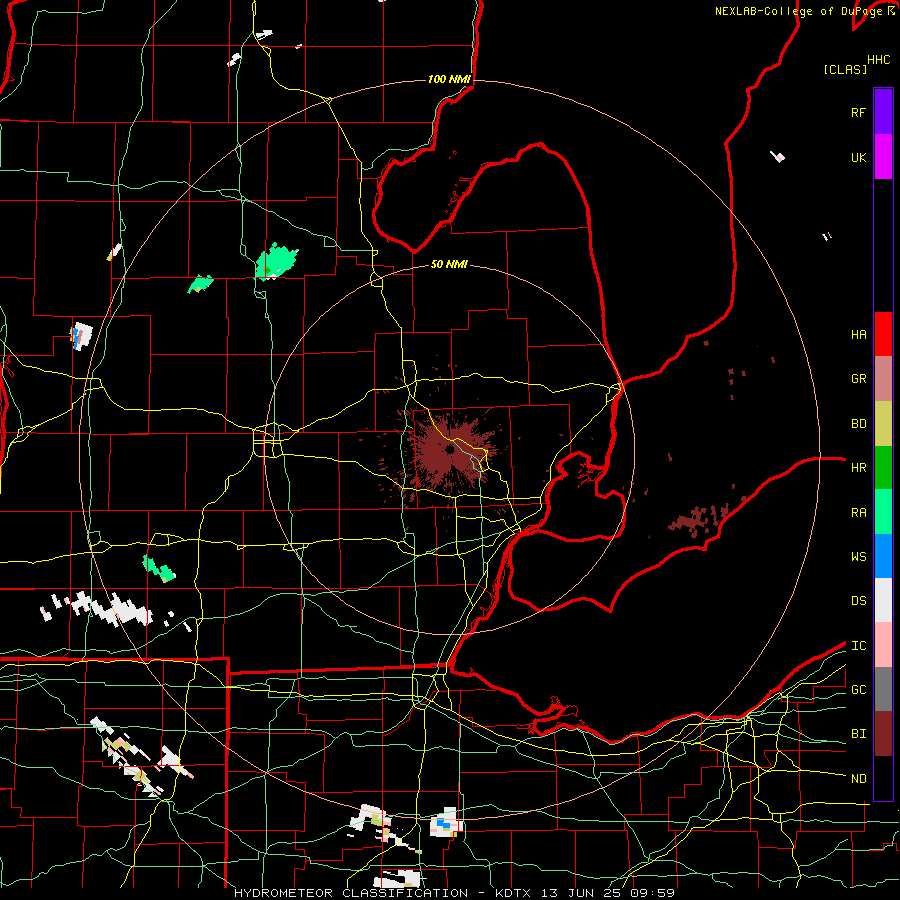Click the '100 NMI' range ring label
900x900 pixels.
(x=449, y=79)
